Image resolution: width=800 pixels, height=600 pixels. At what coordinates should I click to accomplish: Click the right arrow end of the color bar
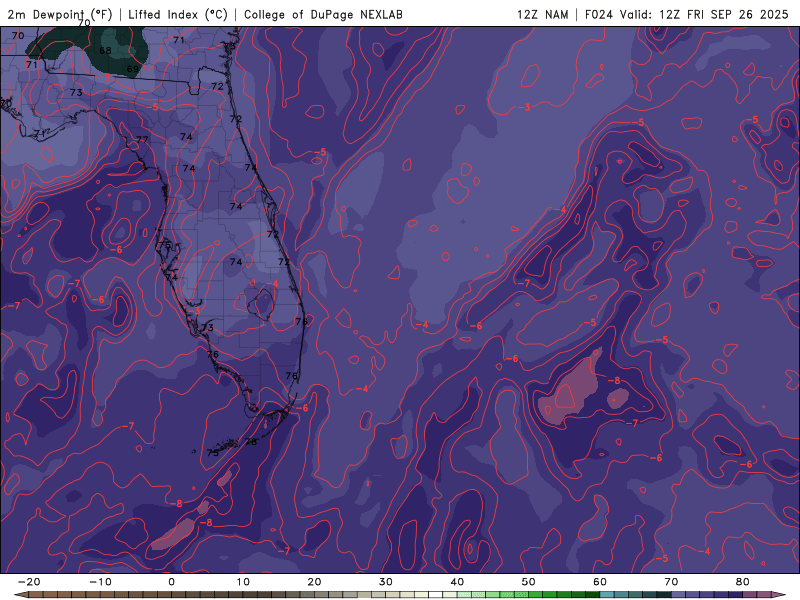pos(780,594)
